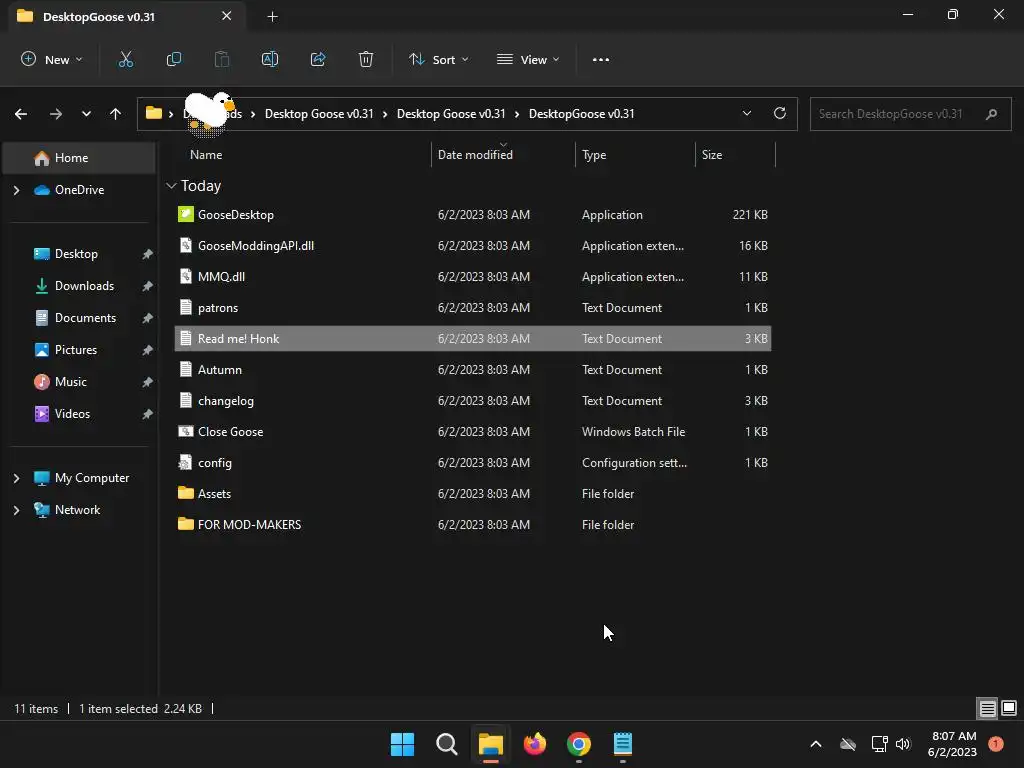The image size is (1024, 768).
Task: Click the volume speaker tray icon
Action: [903, 744]
